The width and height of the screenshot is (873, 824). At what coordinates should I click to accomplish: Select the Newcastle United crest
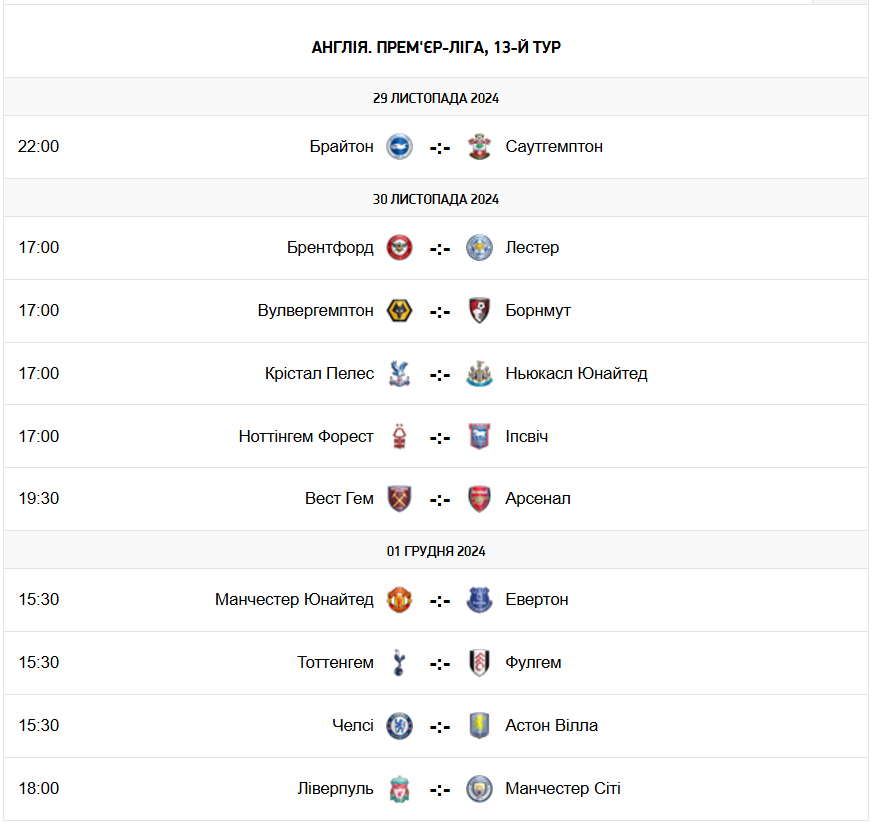click(x=479, y=374)
